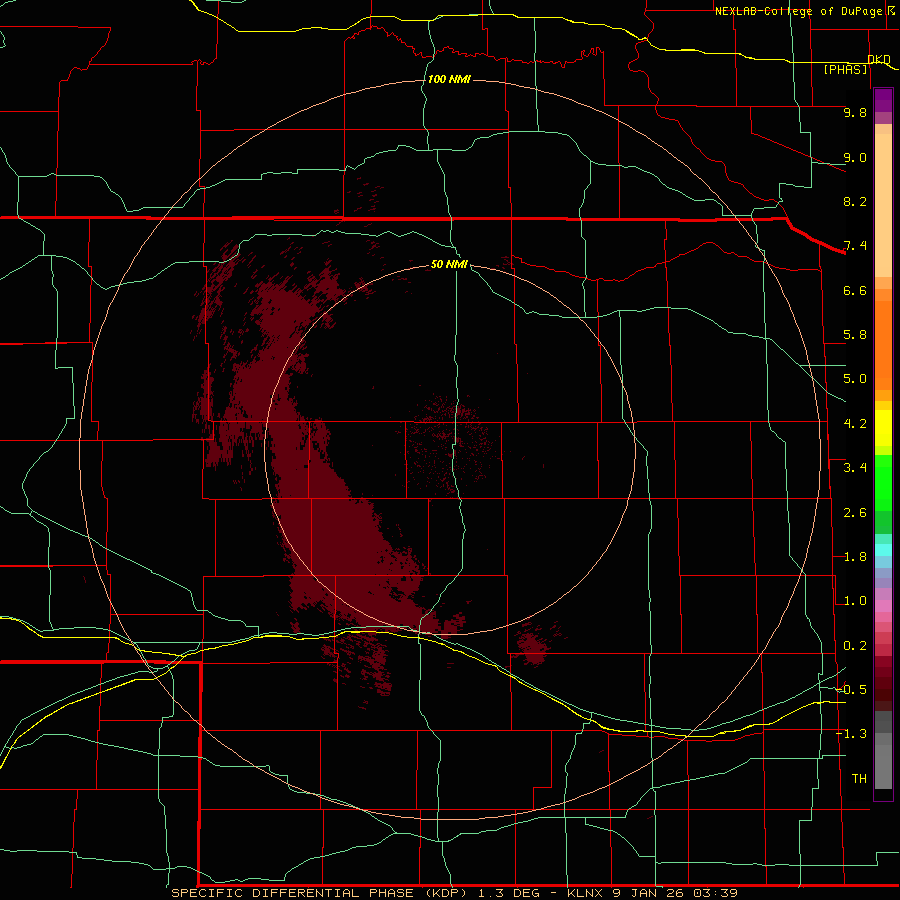Click the -0.5 scale value
Screen dimensions: 900x900
(x=851, y=690)
